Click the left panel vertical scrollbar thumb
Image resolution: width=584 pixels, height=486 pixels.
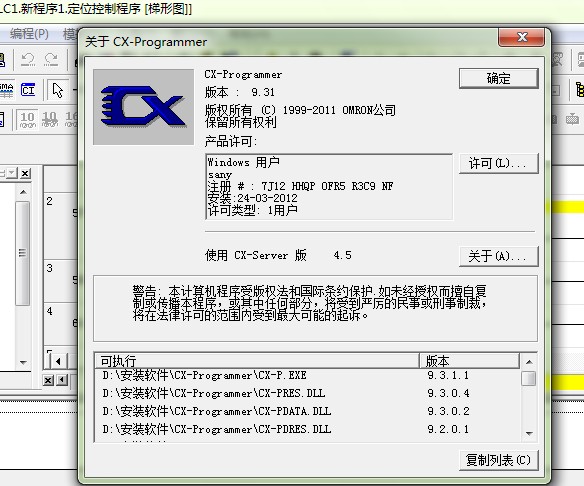(23, 253)
